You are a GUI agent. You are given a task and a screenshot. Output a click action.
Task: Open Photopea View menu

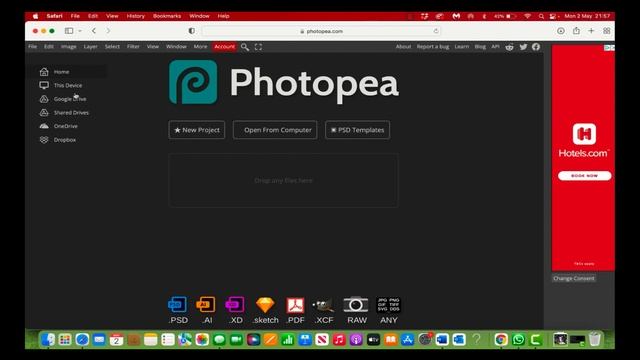click(153, 47)
